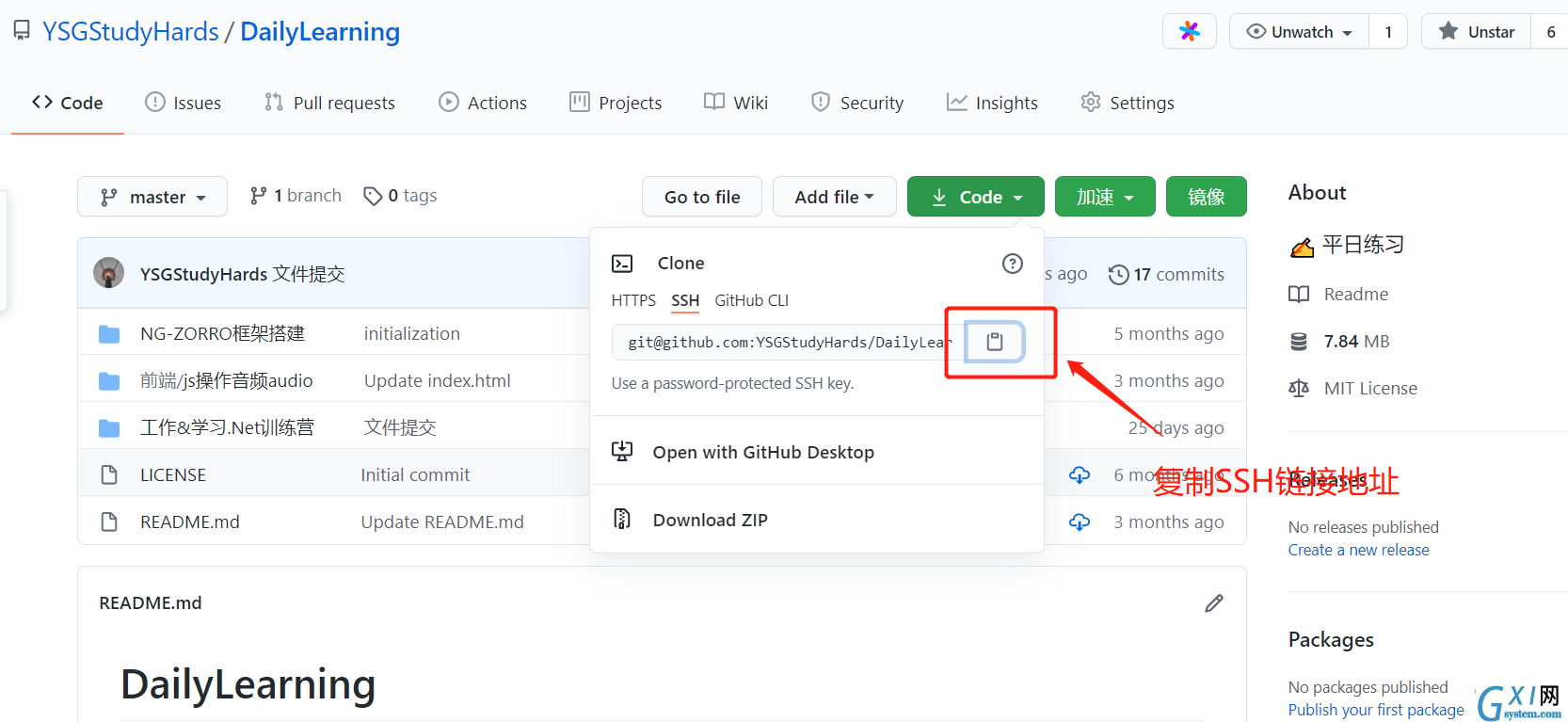Open the Update index.html commit message

438,381
